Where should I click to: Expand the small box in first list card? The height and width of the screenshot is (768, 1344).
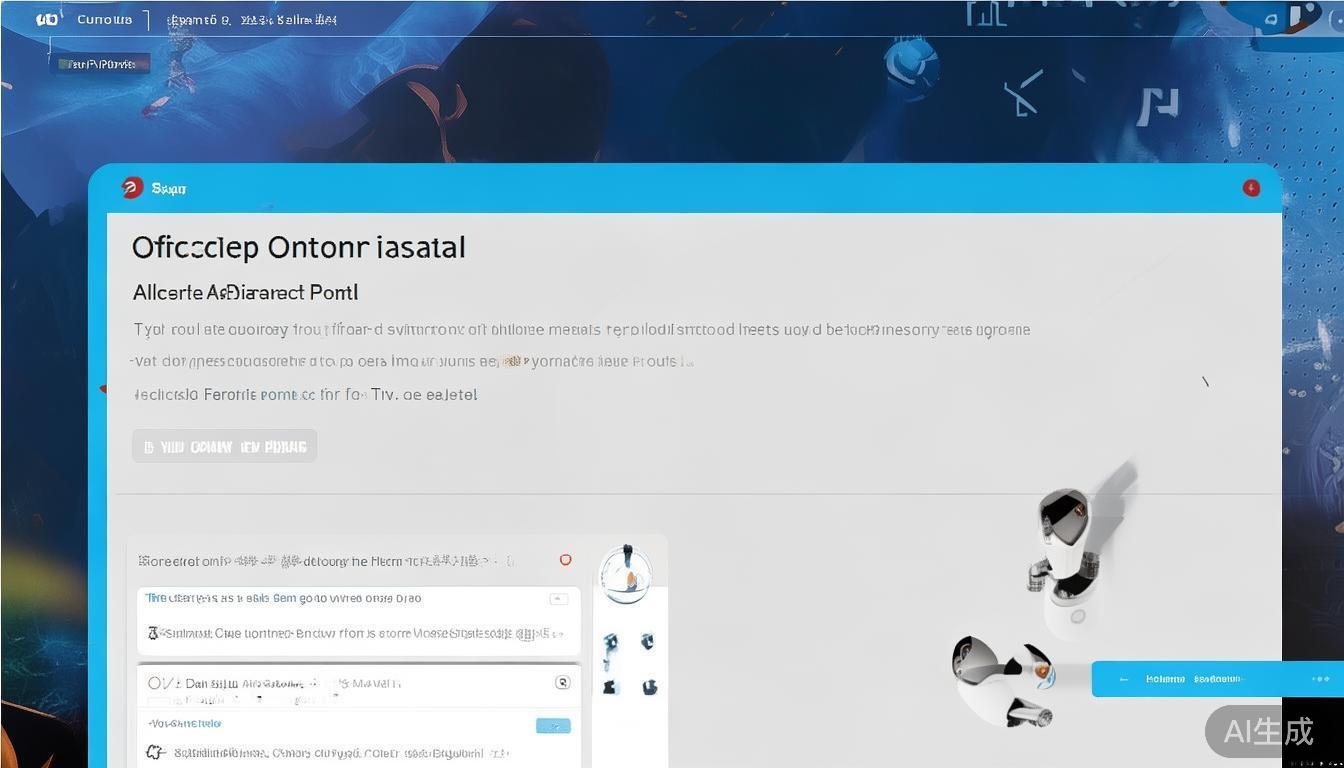559,599
